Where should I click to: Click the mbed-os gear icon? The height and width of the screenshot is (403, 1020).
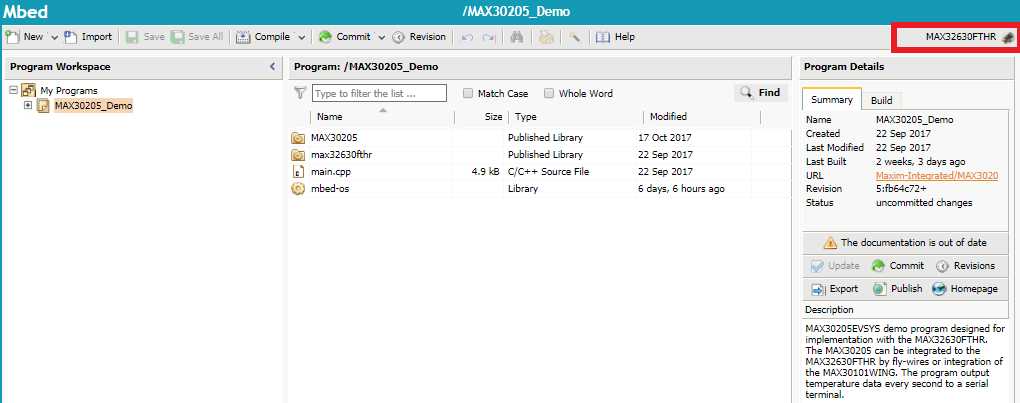[x=298, y=188]
